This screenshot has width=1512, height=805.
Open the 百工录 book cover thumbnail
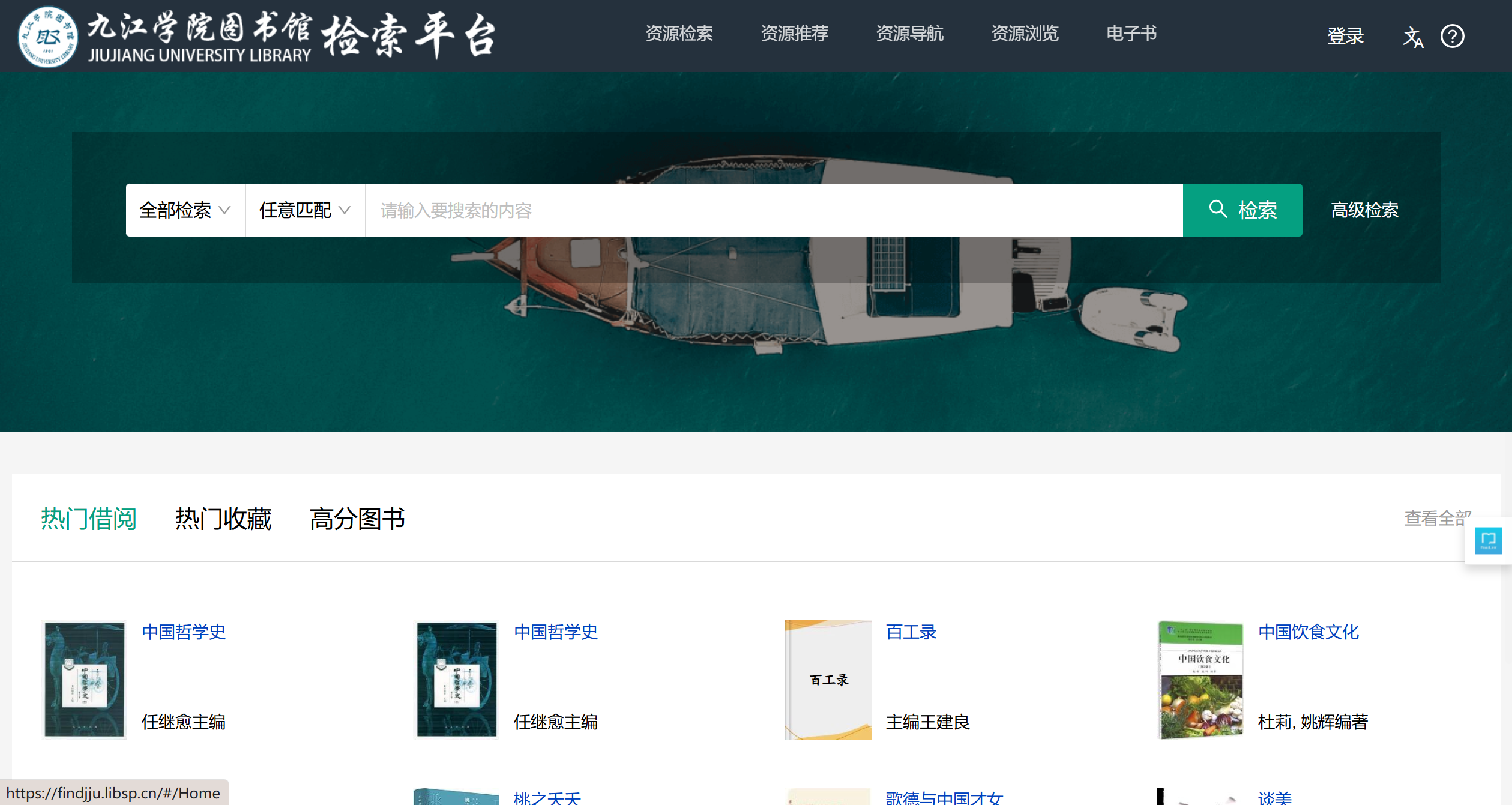click(828, 679)
